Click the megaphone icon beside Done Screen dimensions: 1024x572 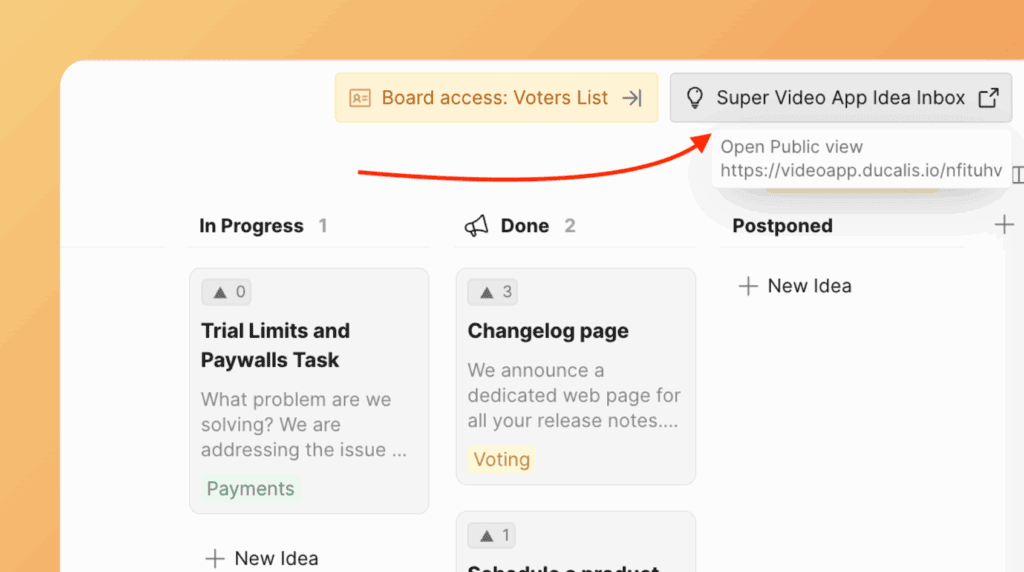[477, 226]
